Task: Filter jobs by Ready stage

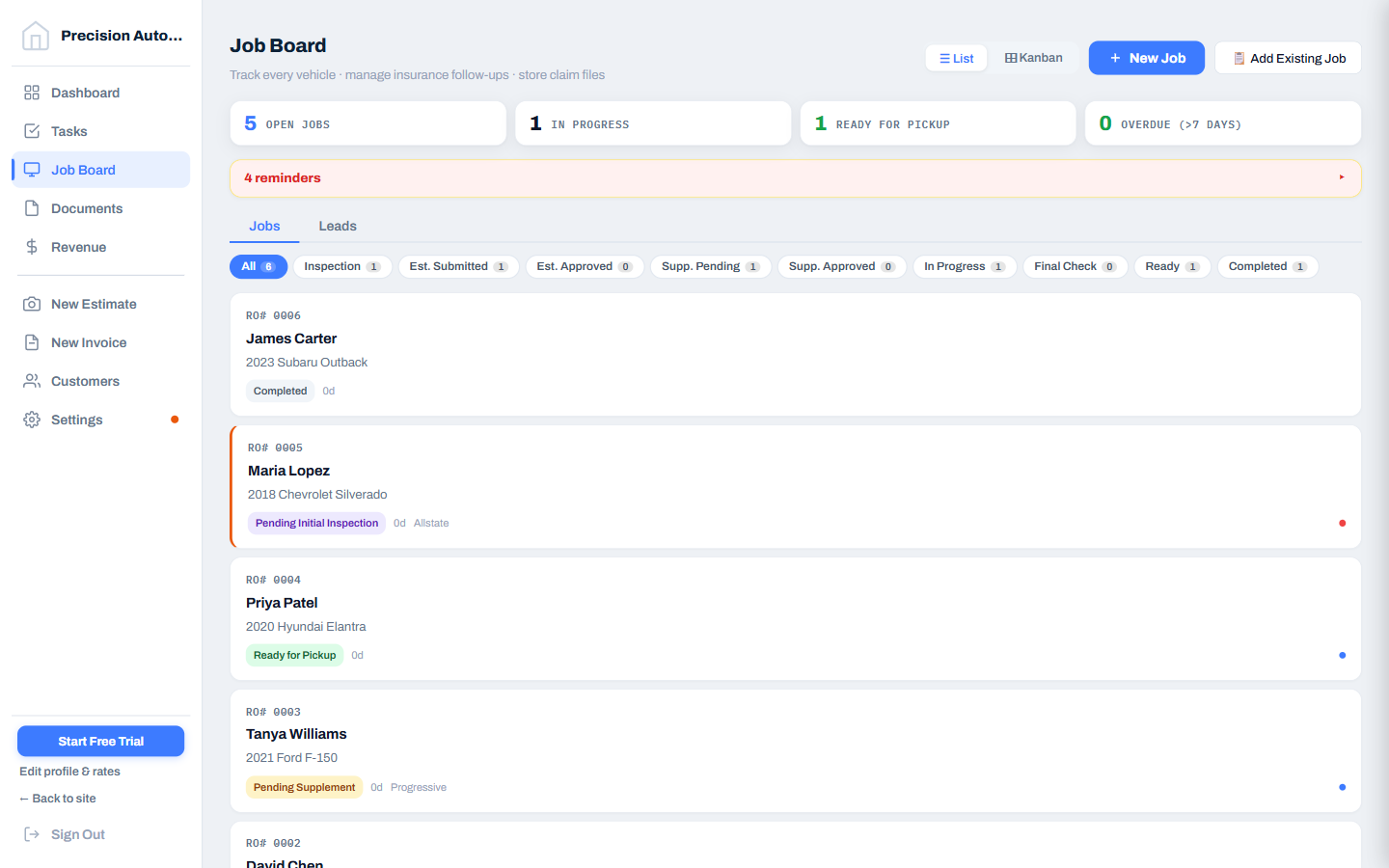Action: [1172, 266]
